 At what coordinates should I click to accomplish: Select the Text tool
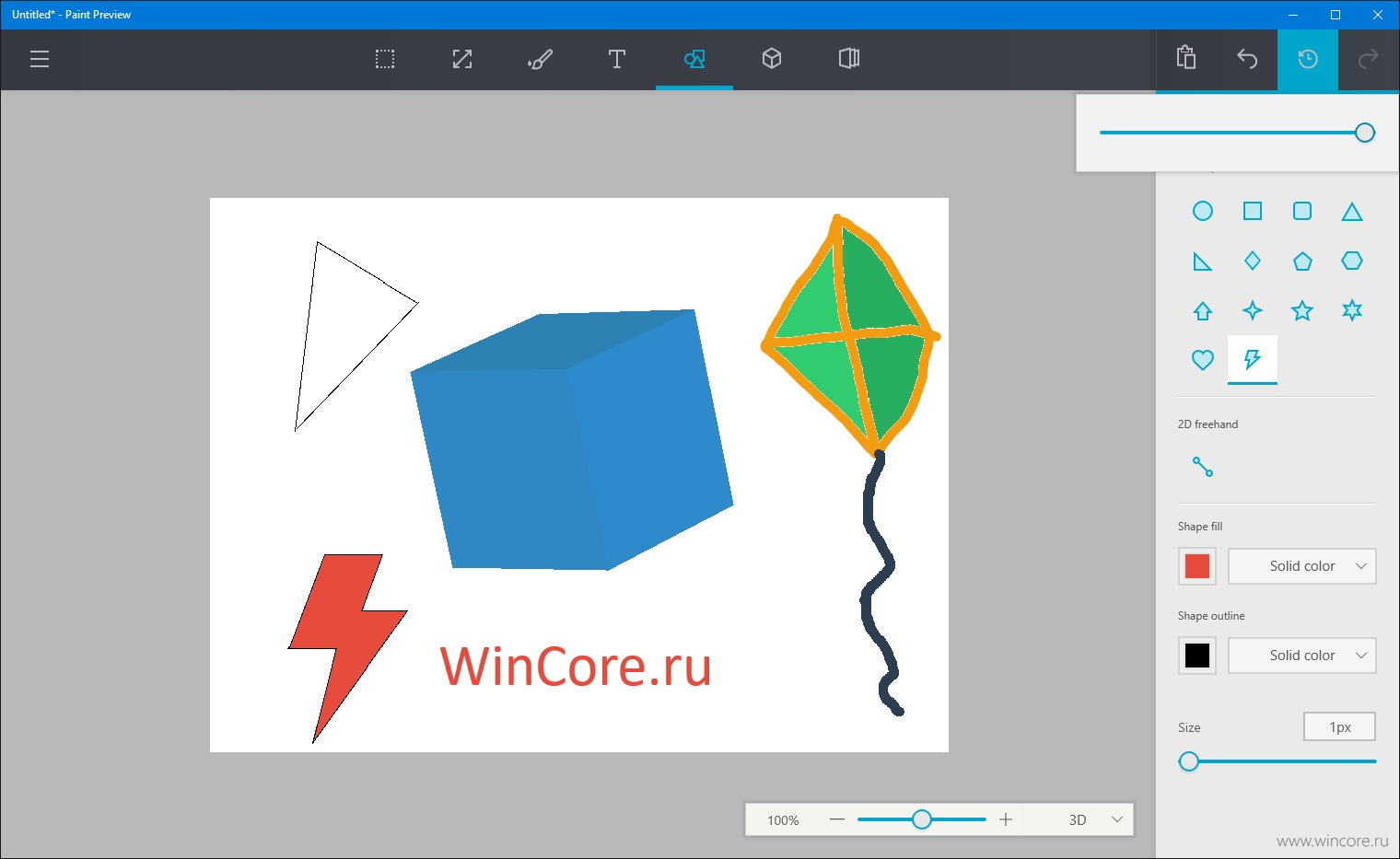(617, 60)
